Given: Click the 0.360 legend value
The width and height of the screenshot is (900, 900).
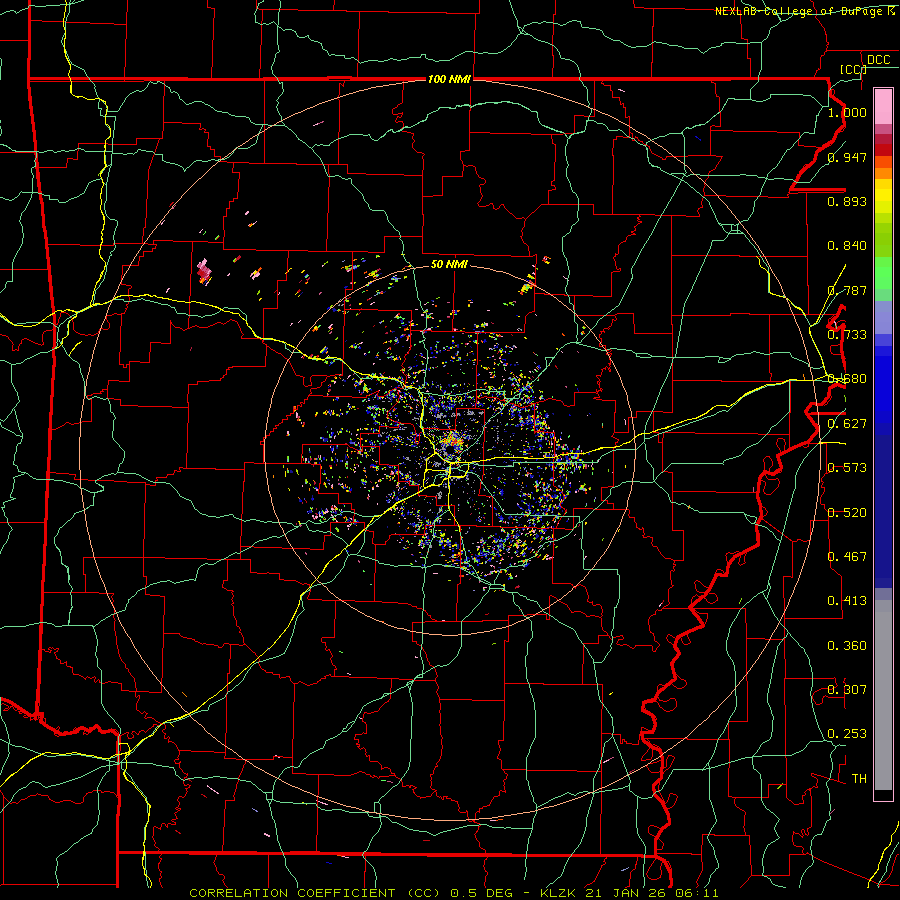Looking at the screenshot, I should pyautogui.click(x=847, y=646).
